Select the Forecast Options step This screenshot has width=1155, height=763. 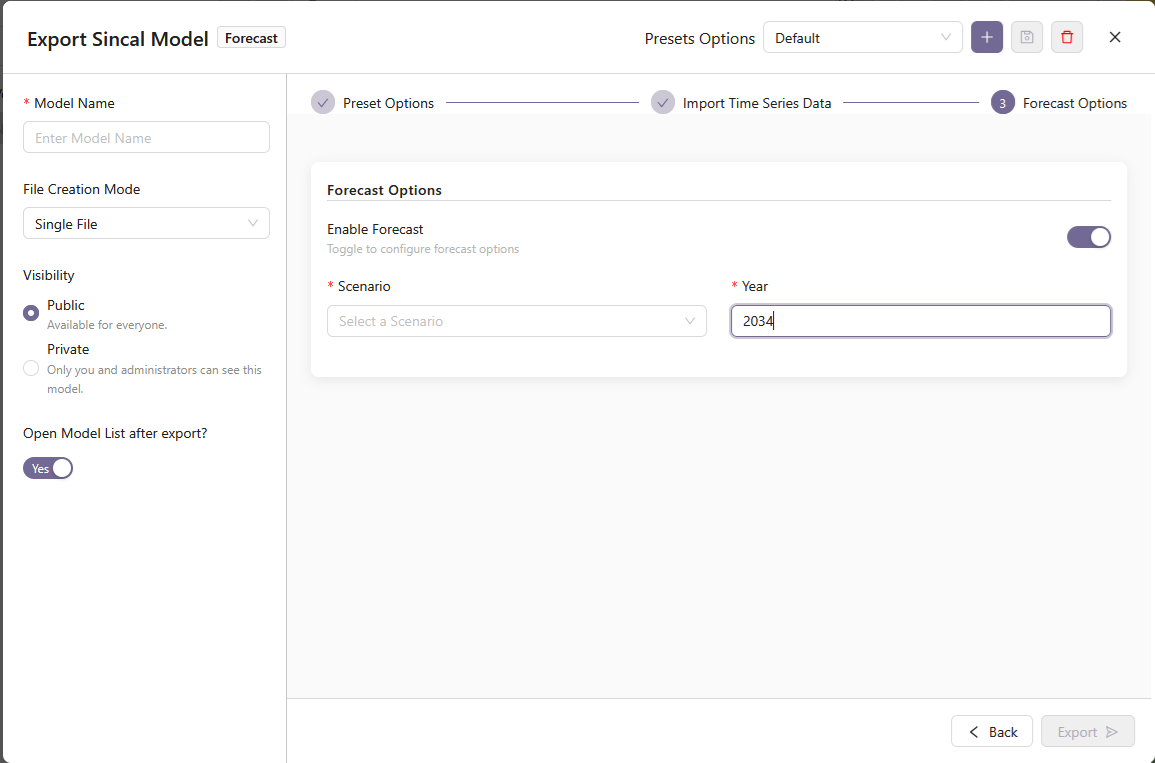[x=1059, y=103]
